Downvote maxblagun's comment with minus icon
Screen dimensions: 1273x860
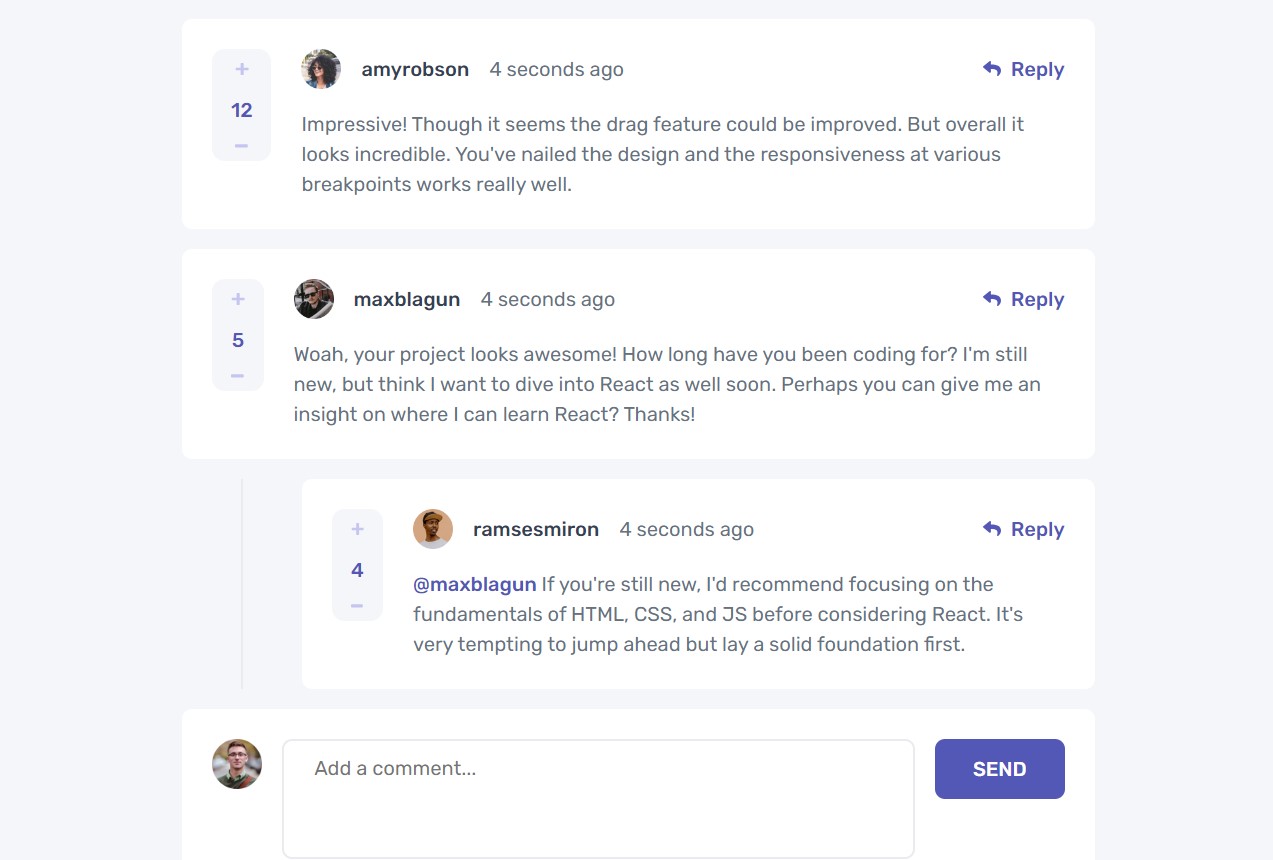(x=238, y=376)
